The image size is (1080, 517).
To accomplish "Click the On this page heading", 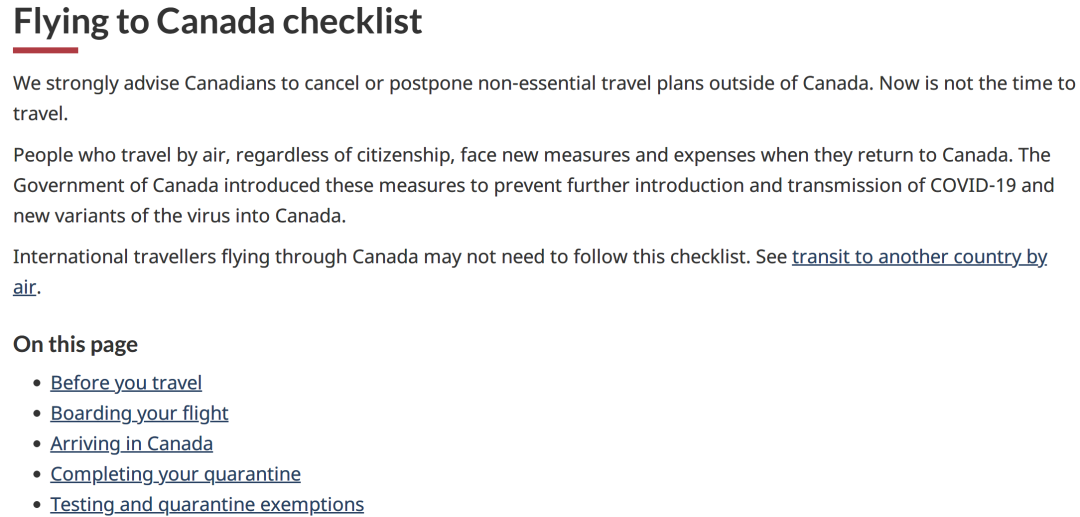I will 75,344.
